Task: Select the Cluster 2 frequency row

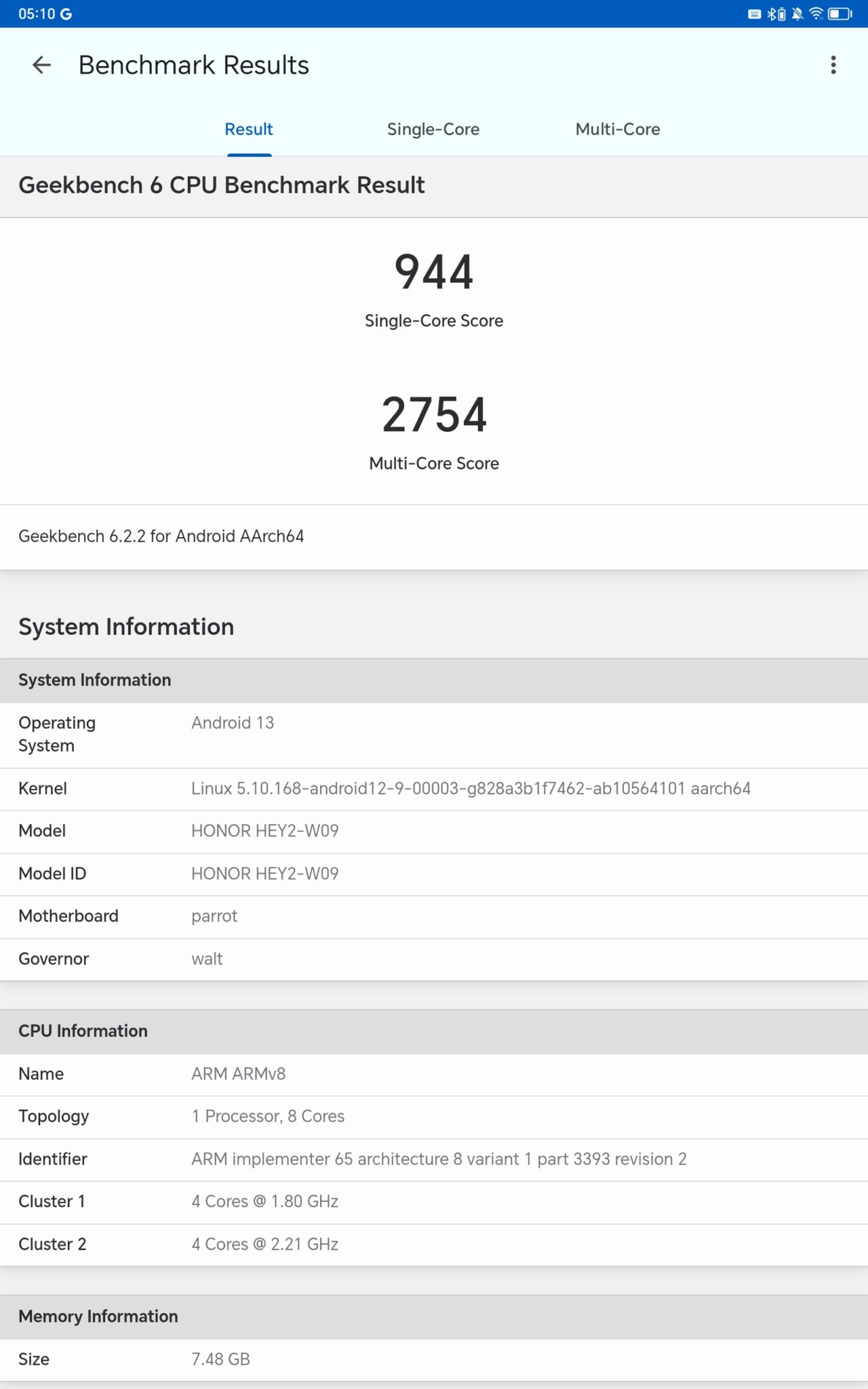Action: [x=434, y=1245]
